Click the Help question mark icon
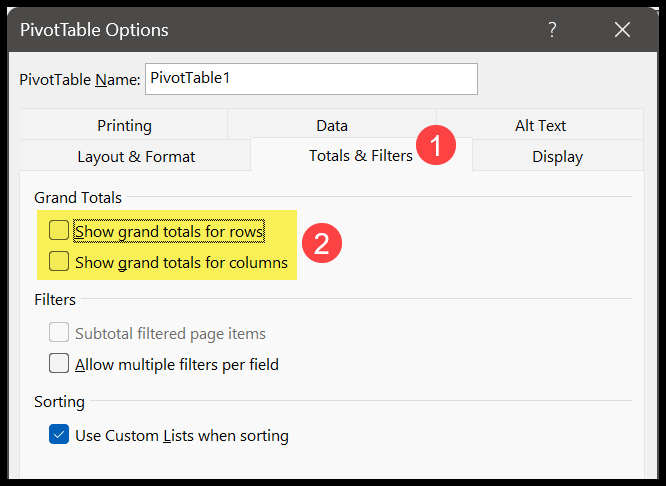The image size is (666, 486). 552,30
